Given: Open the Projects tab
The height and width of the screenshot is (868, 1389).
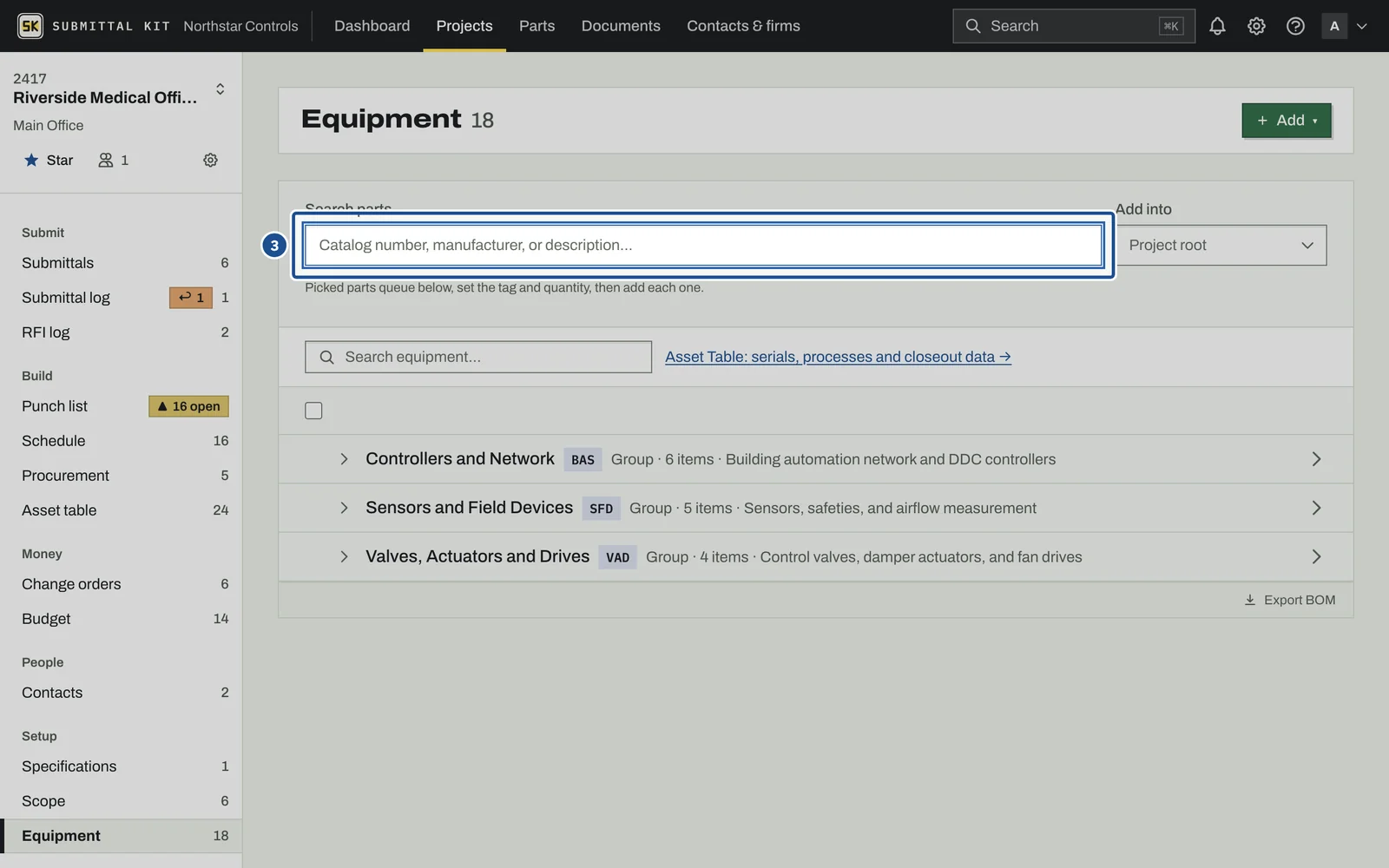Looking at the screenshot, I should [464, 26].
